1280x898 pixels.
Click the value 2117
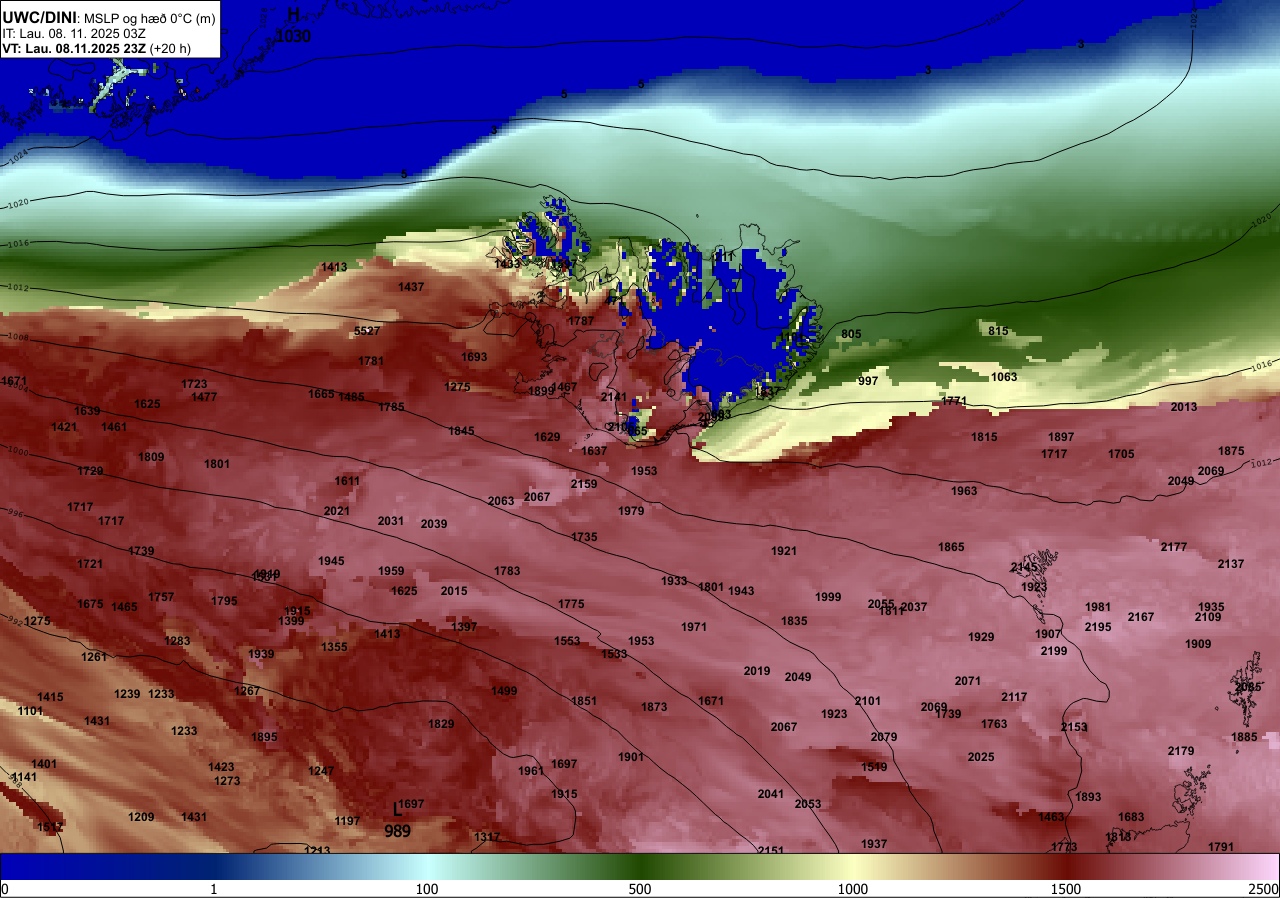tap(1014, 697)
